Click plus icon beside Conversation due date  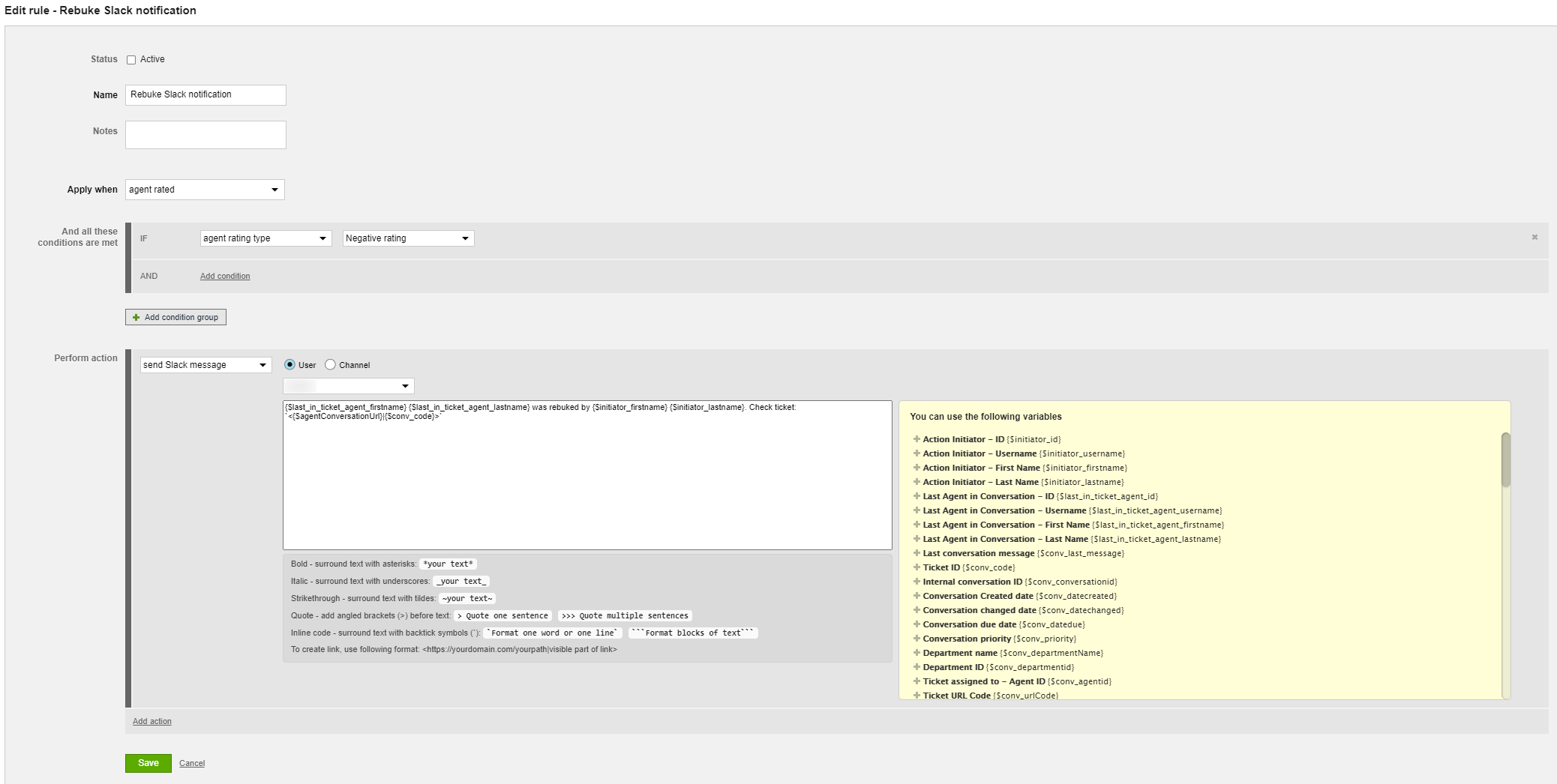[916, 624]
